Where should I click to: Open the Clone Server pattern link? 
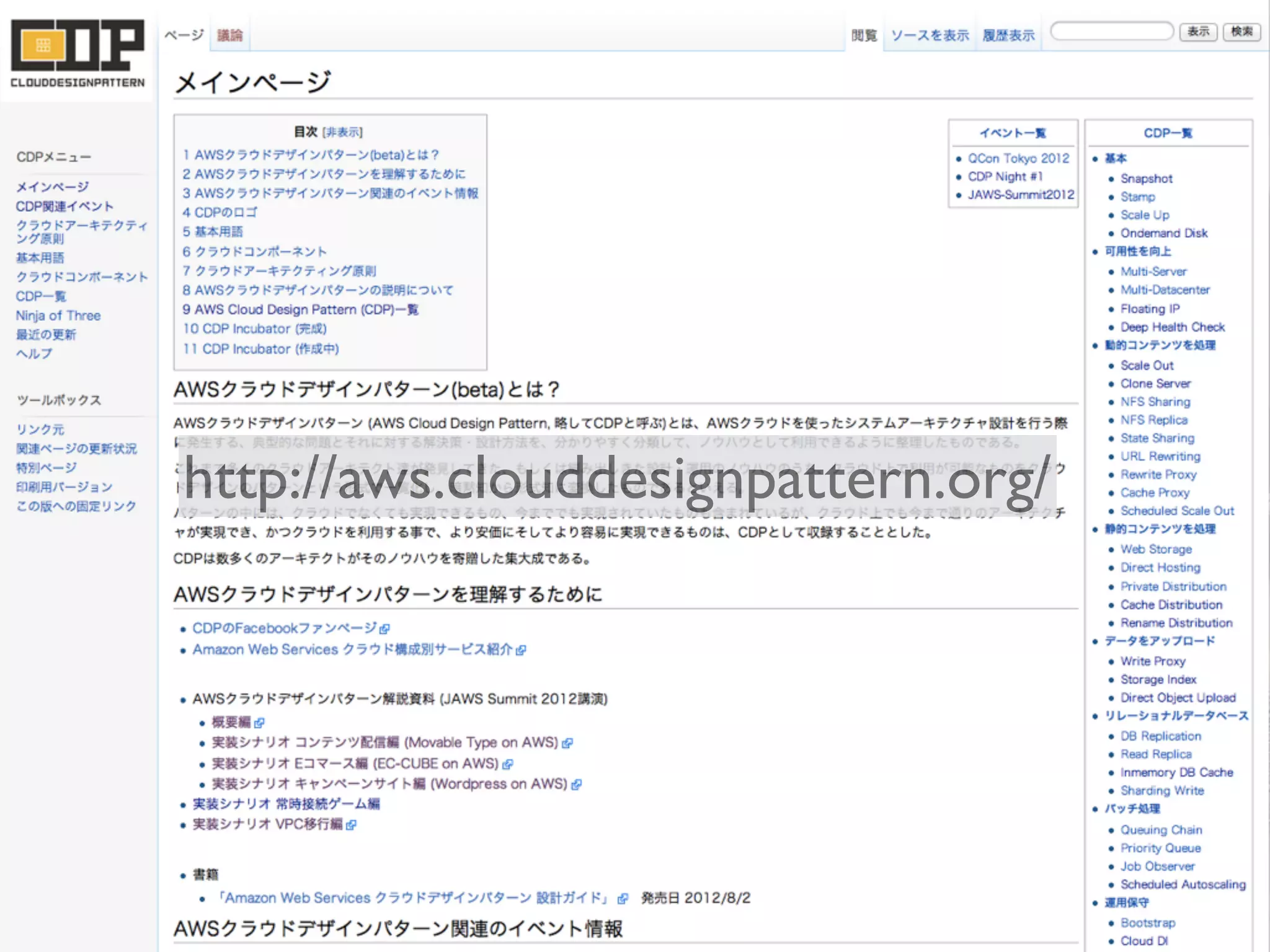1156,383
